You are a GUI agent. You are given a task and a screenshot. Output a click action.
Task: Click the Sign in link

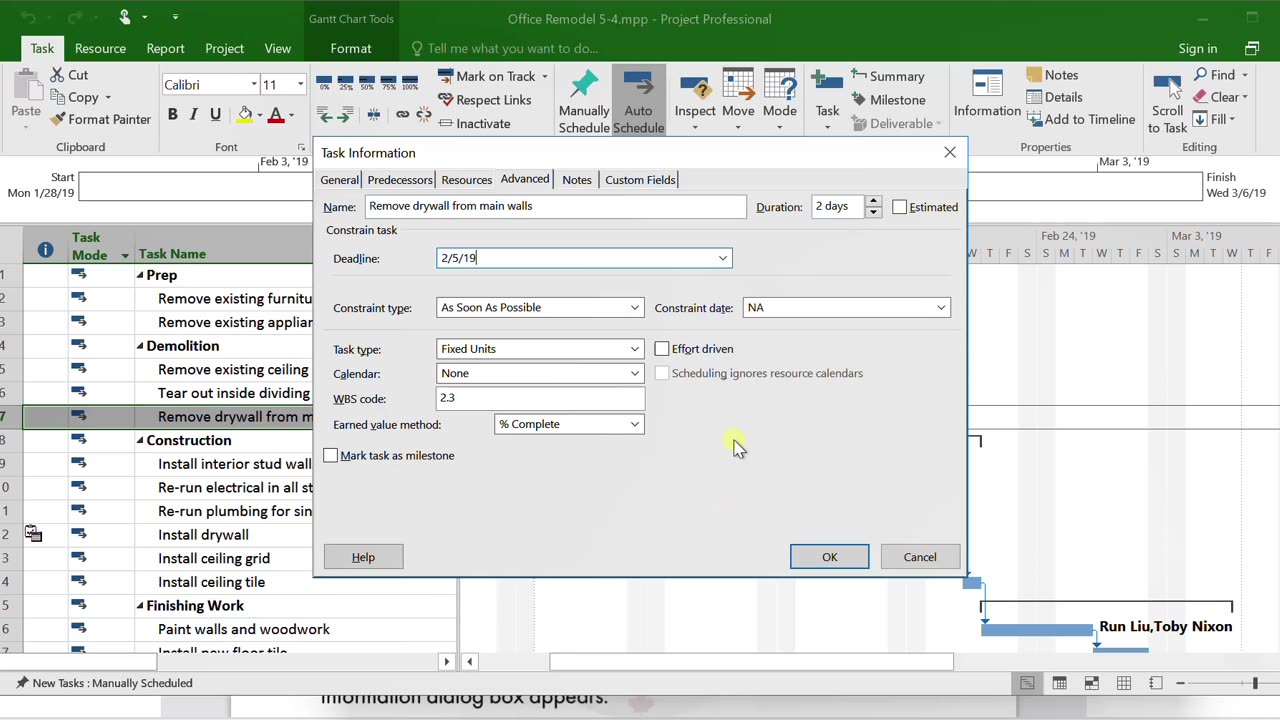coord(1197,48)
